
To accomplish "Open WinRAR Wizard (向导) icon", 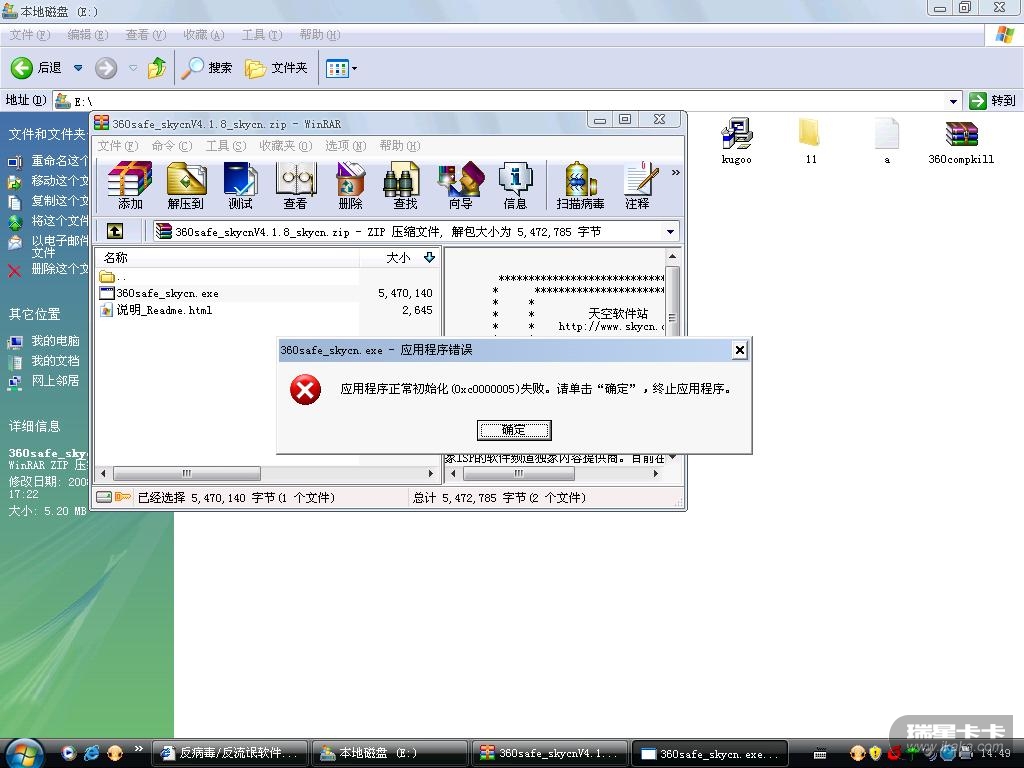I will 461,185.
